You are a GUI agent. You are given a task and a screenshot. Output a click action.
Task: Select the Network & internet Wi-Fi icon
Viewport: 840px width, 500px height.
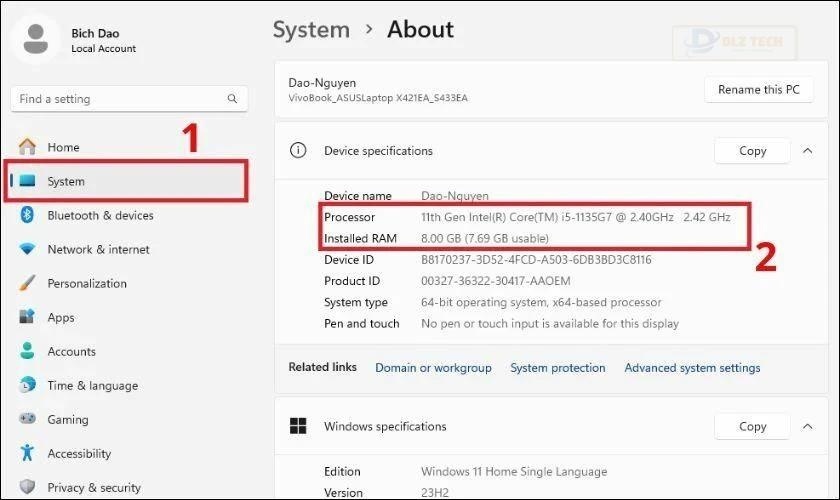click(28, 249)
